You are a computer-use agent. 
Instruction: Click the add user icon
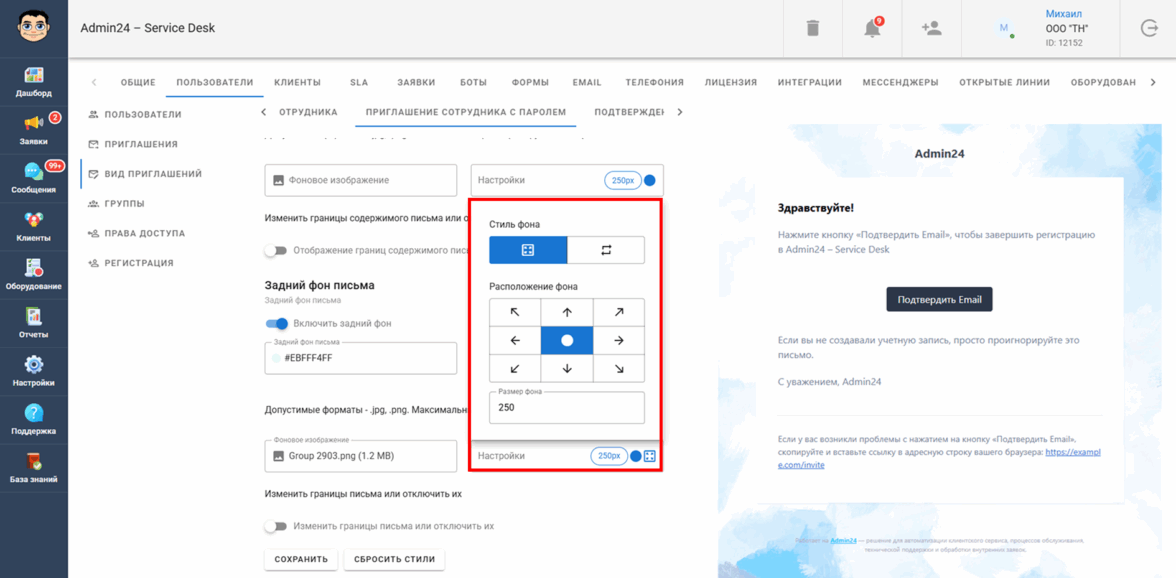pos(931,28)
